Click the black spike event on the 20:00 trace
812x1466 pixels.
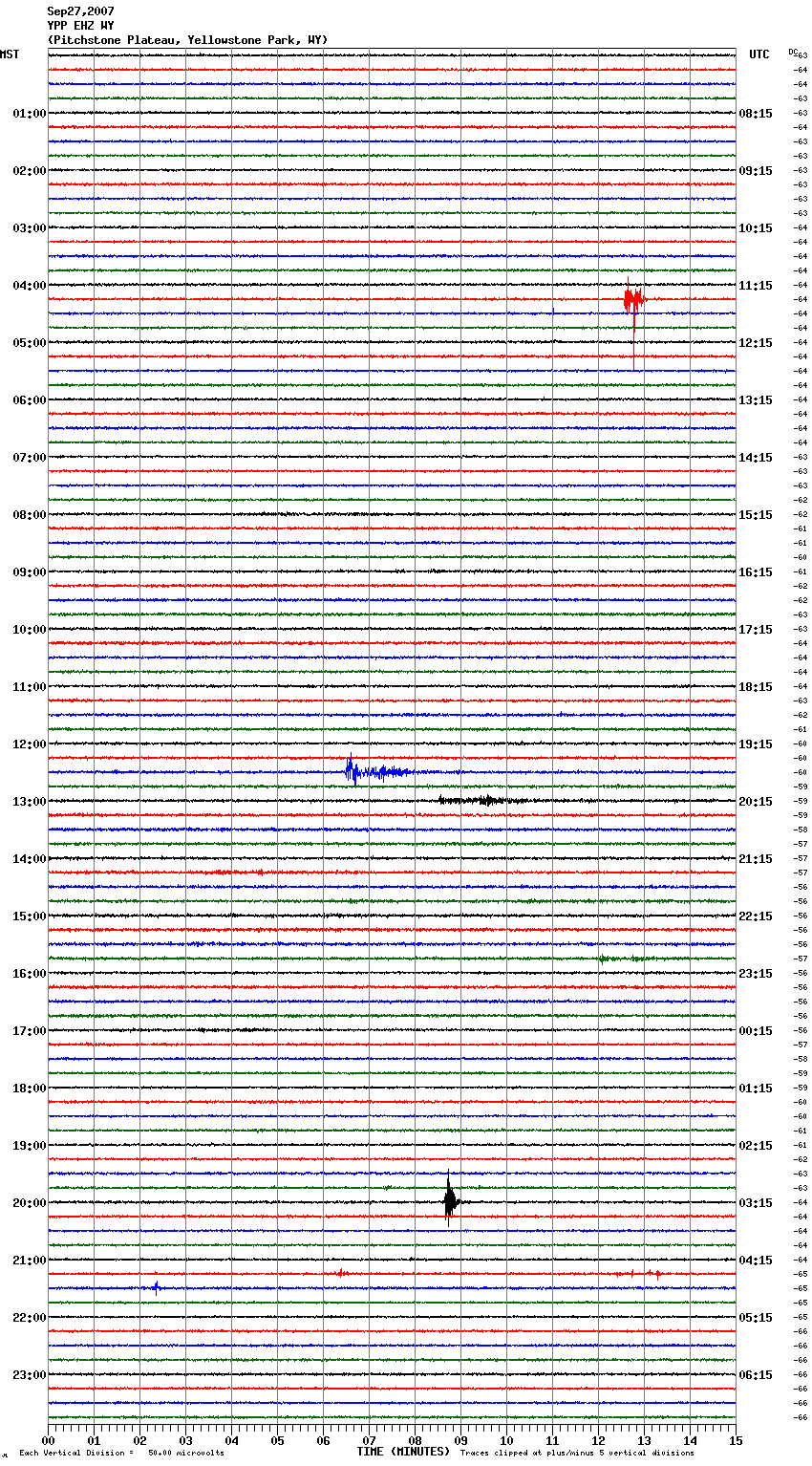(450, 1200)
